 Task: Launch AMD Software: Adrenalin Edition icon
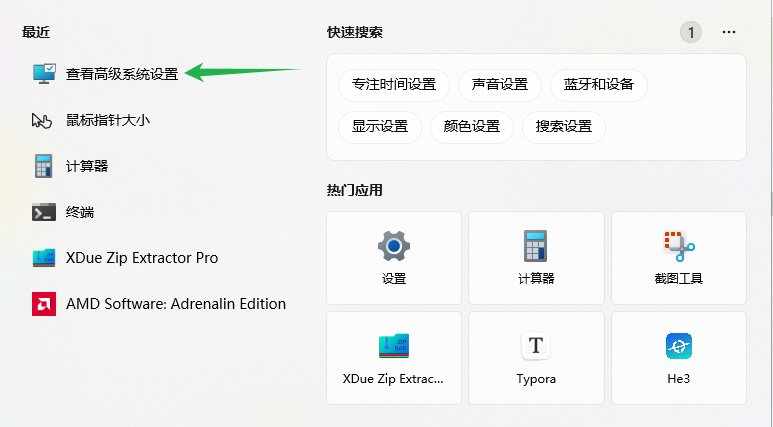[44, 304]
